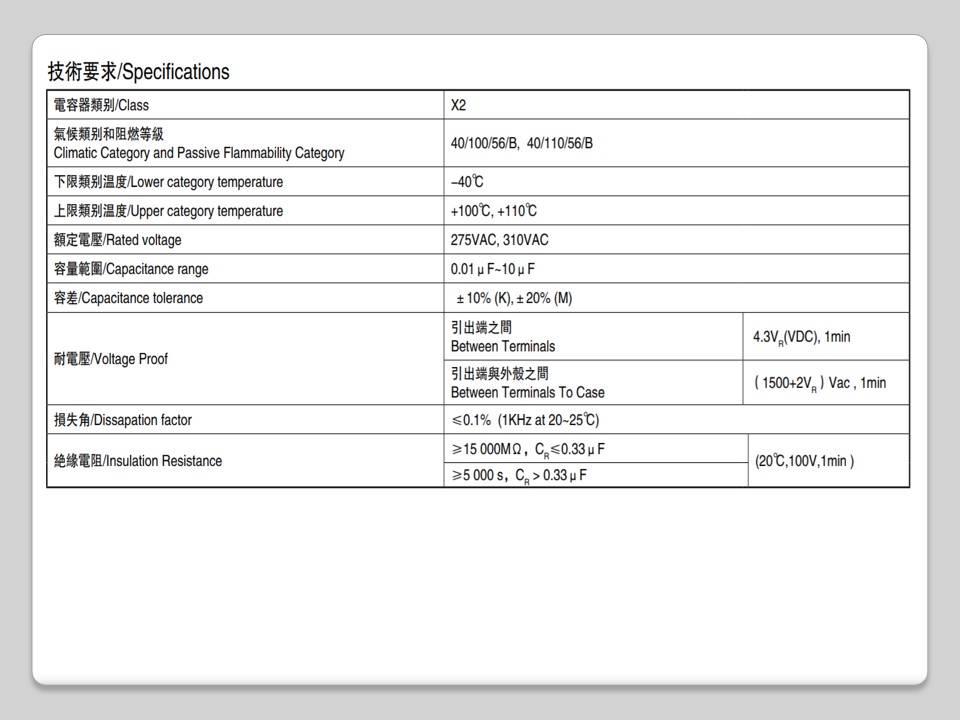Click the +100℃, +110℃ value cell
The width and height of the screenshot is (960, 720).
(x=494, y=211)
